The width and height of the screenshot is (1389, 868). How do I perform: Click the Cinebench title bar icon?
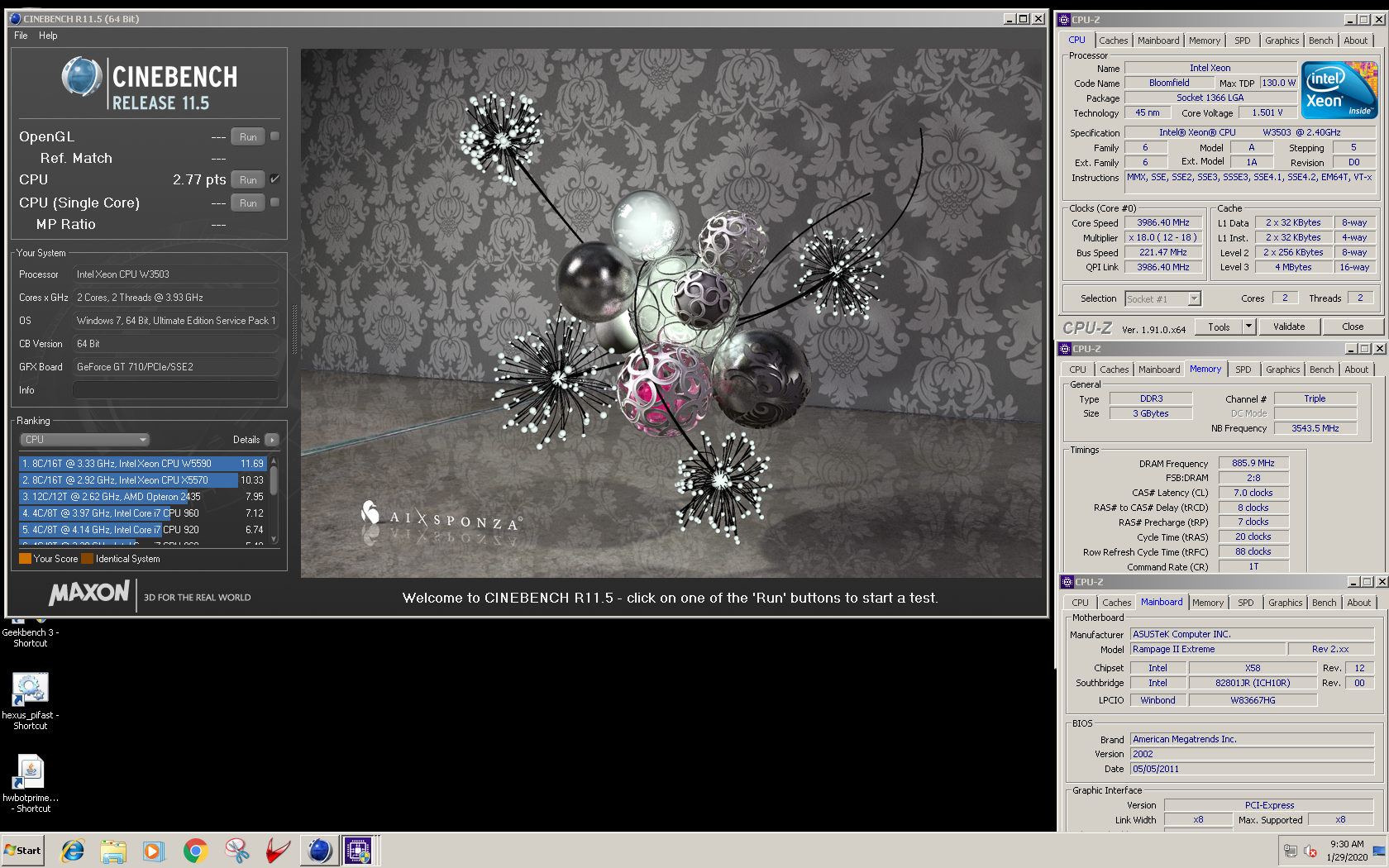pyautogui.click(x=15, y=18)
